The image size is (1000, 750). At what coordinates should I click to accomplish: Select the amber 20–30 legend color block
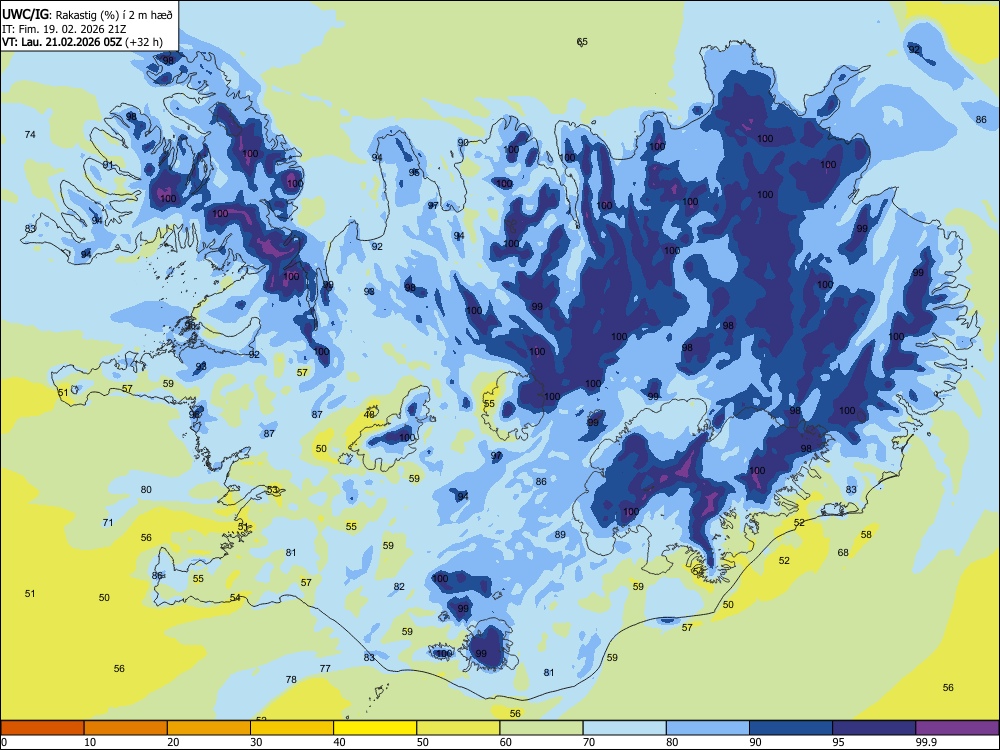209,728
